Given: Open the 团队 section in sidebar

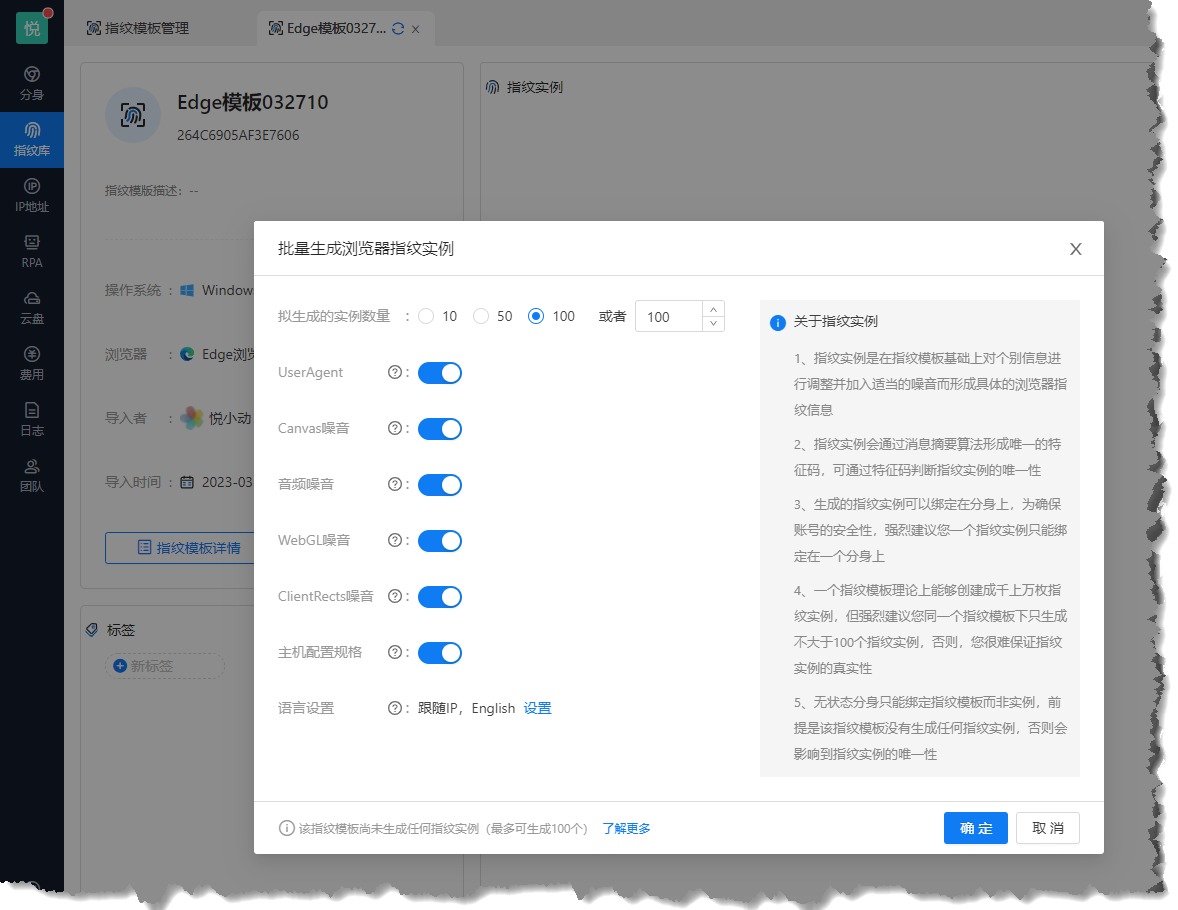Looking at the screenshot, I should click(32, 476).
